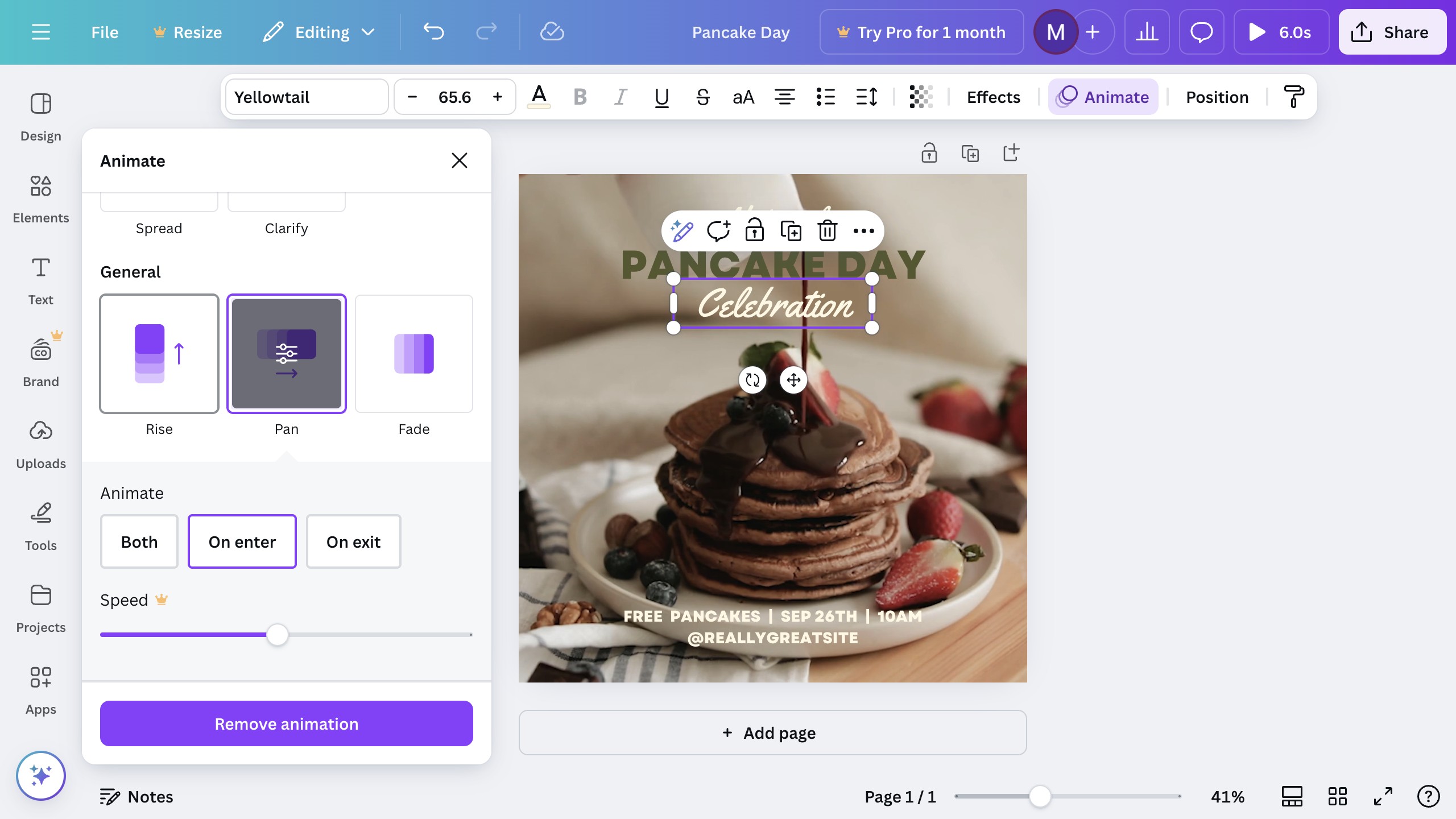Add collaborator with plus icon
The image size is (1456, 819).
[1093, 32]
